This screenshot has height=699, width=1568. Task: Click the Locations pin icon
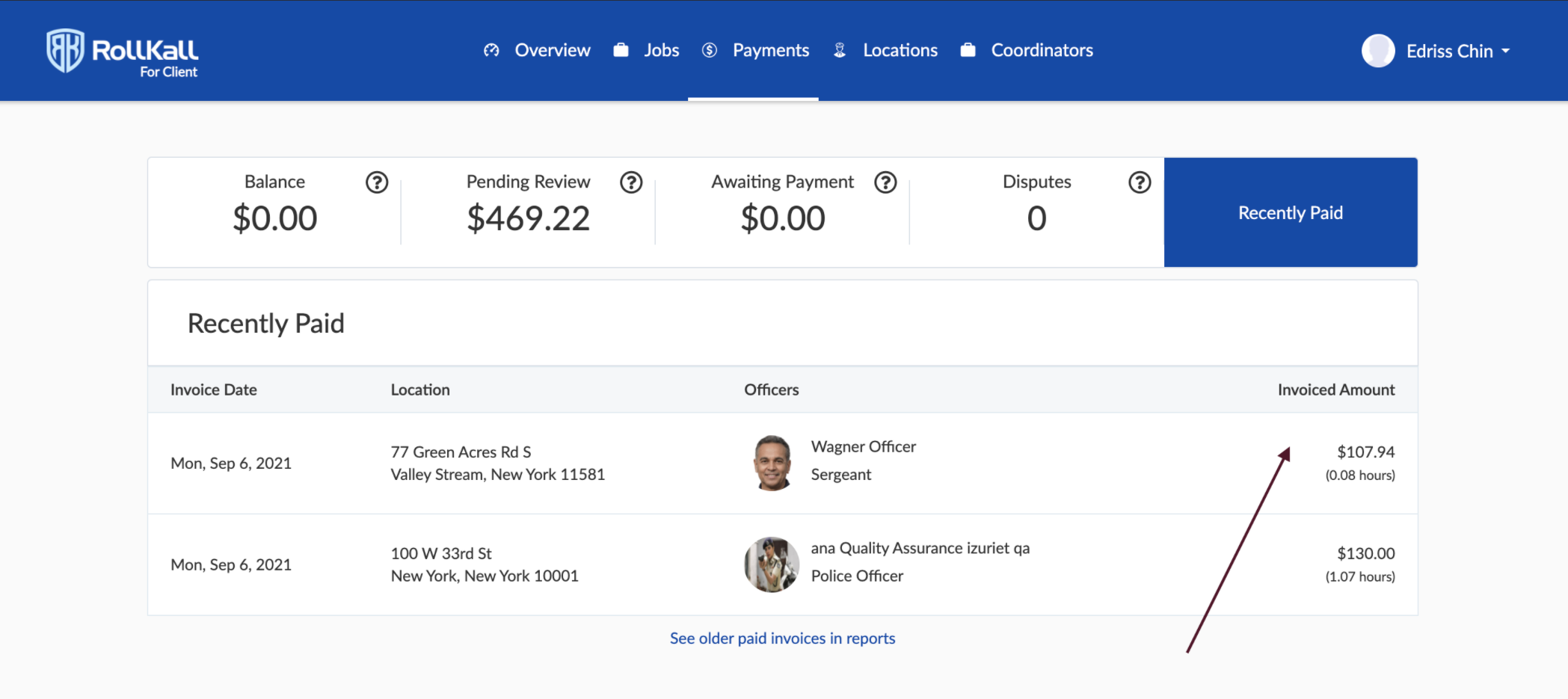(x=840, y=50)
